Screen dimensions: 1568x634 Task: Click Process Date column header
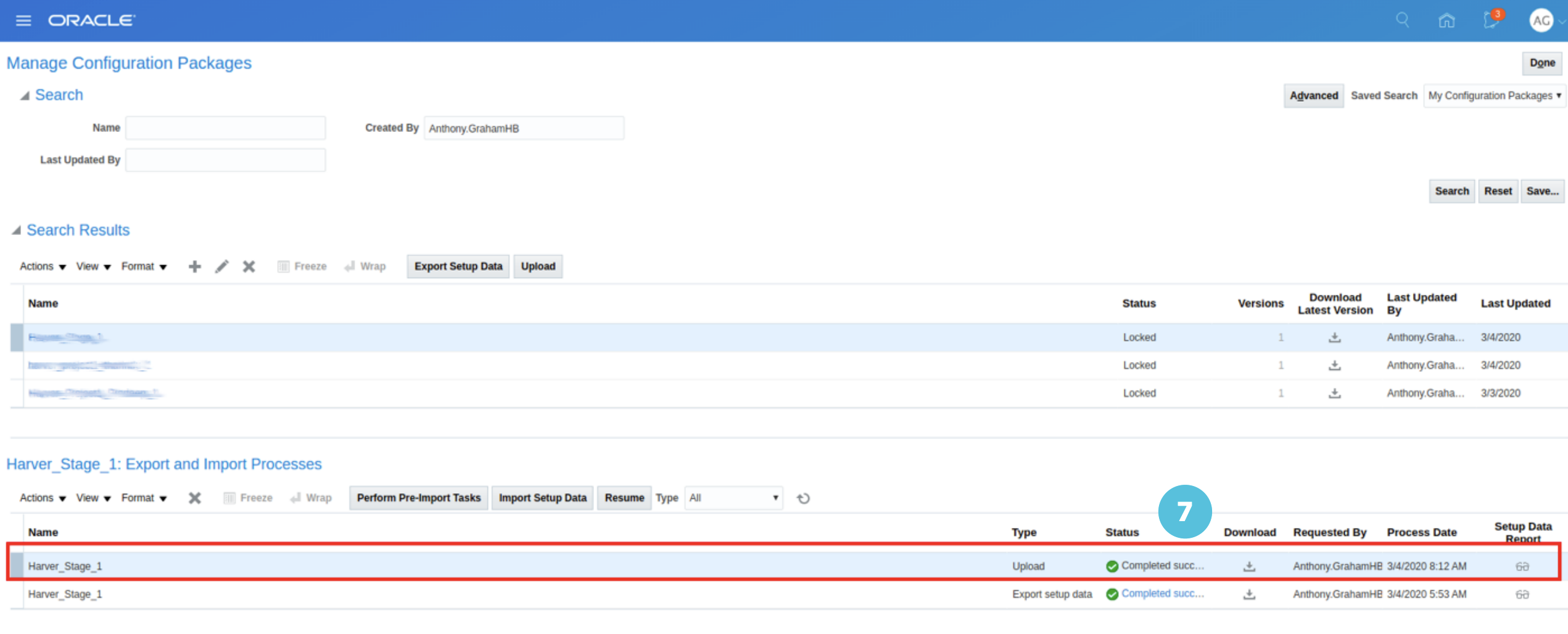pos(1422,532)
